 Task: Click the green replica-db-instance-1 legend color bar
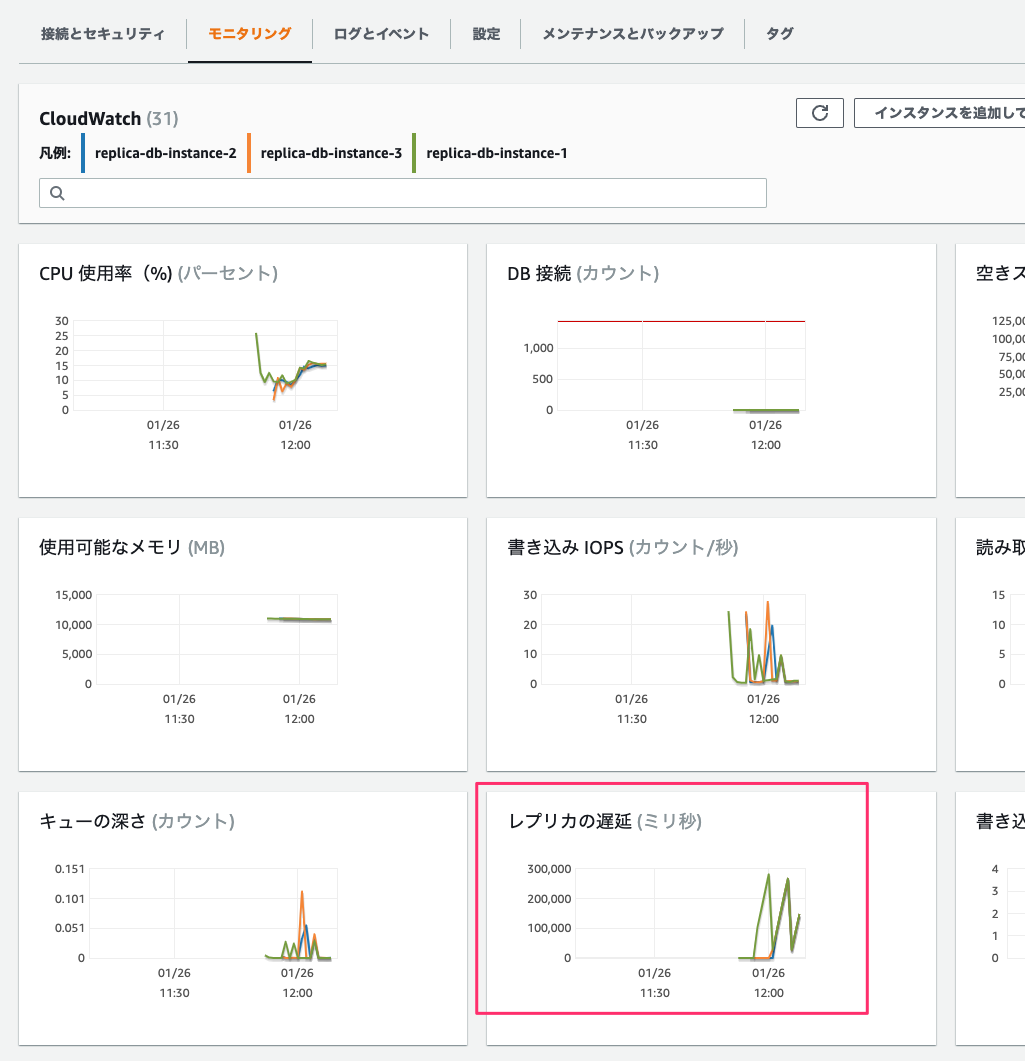click(x=414, y=153)
